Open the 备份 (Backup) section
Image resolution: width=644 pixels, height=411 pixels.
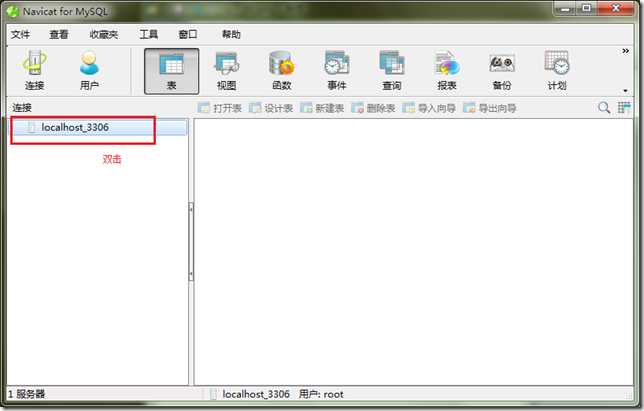[502, 71]
